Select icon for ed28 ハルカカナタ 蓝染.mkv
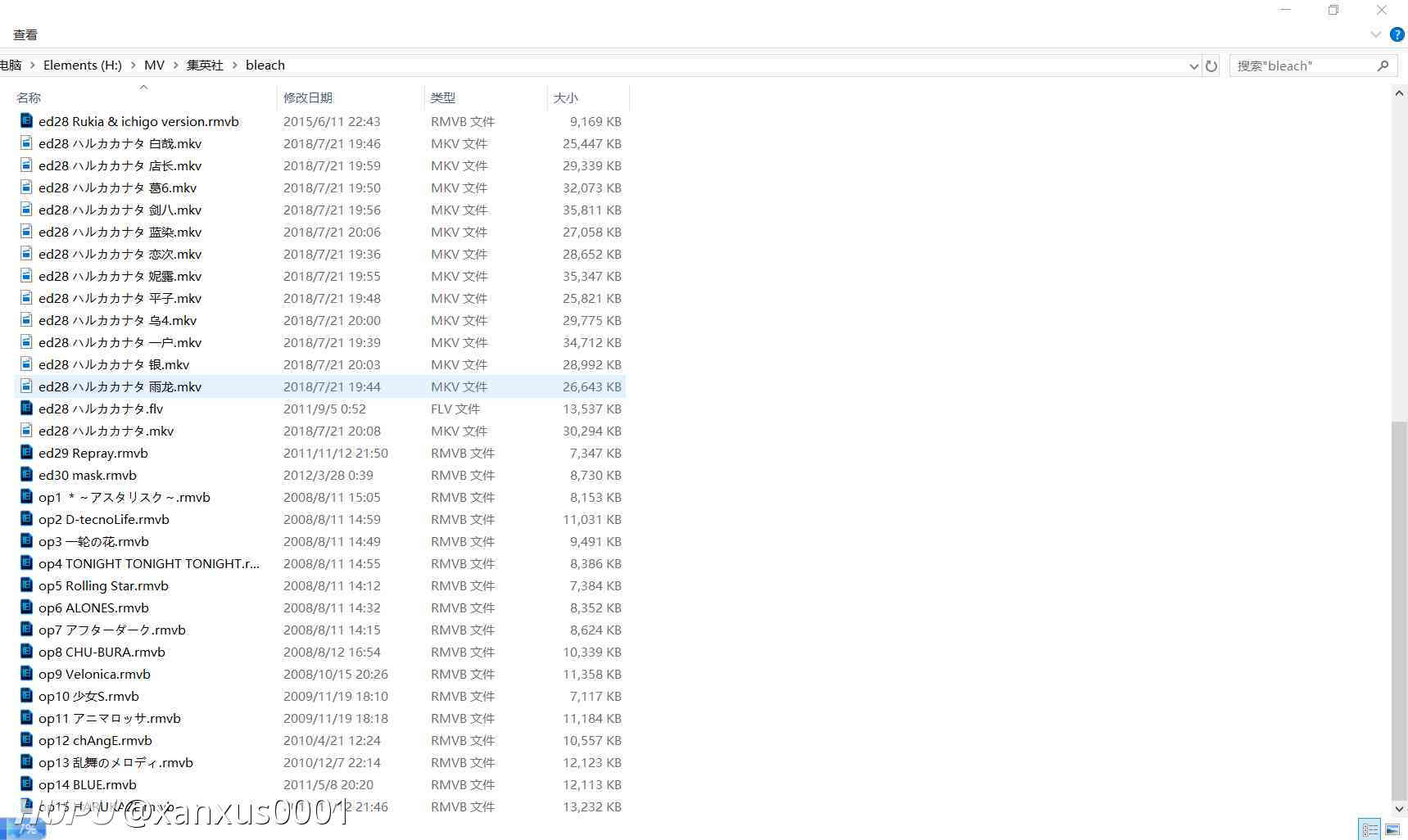 coord(26,231)
